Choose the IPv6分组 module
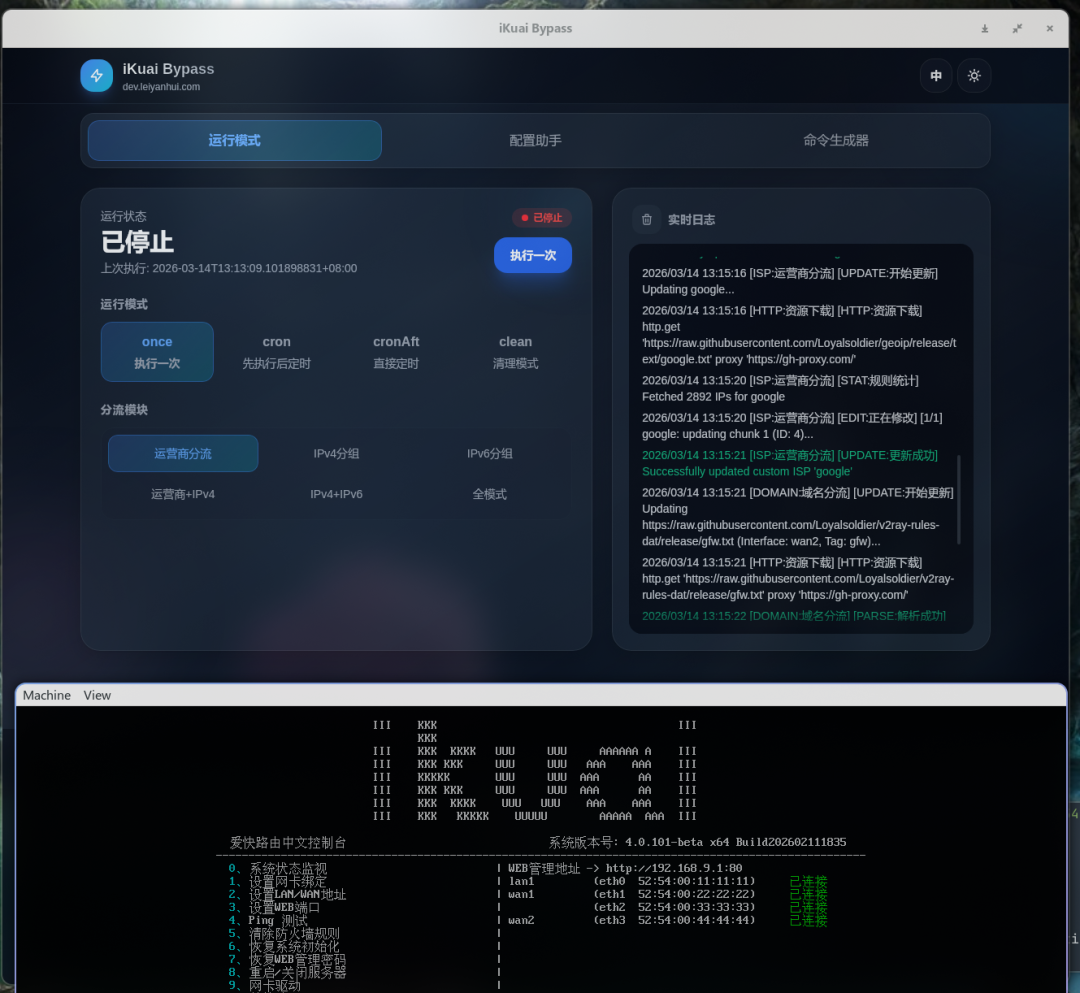Image resolution: width=1080 pixels, height=993 pixels. [x=490, y=454]
